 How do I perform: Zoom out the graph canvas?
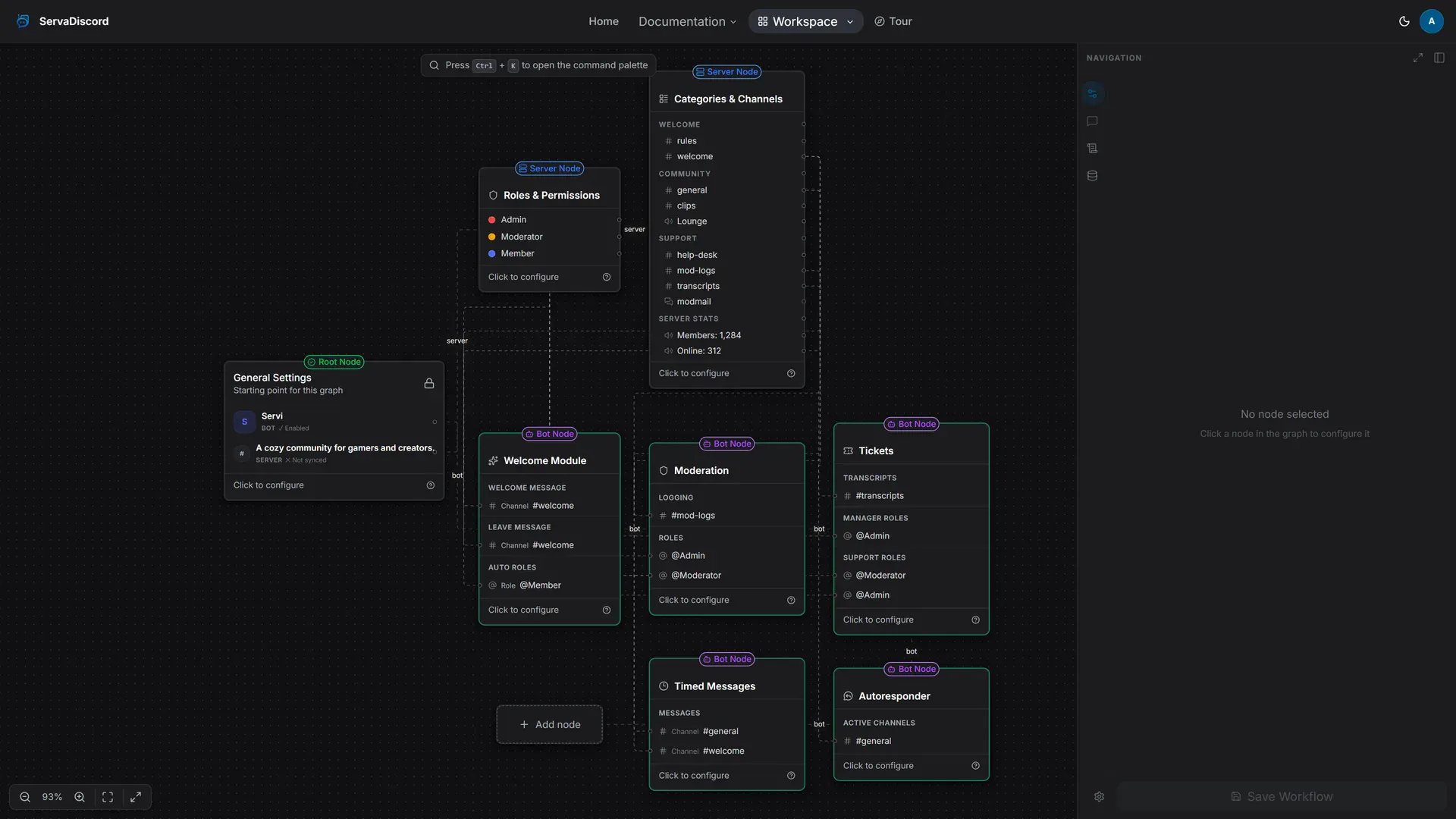pos(25,797)
